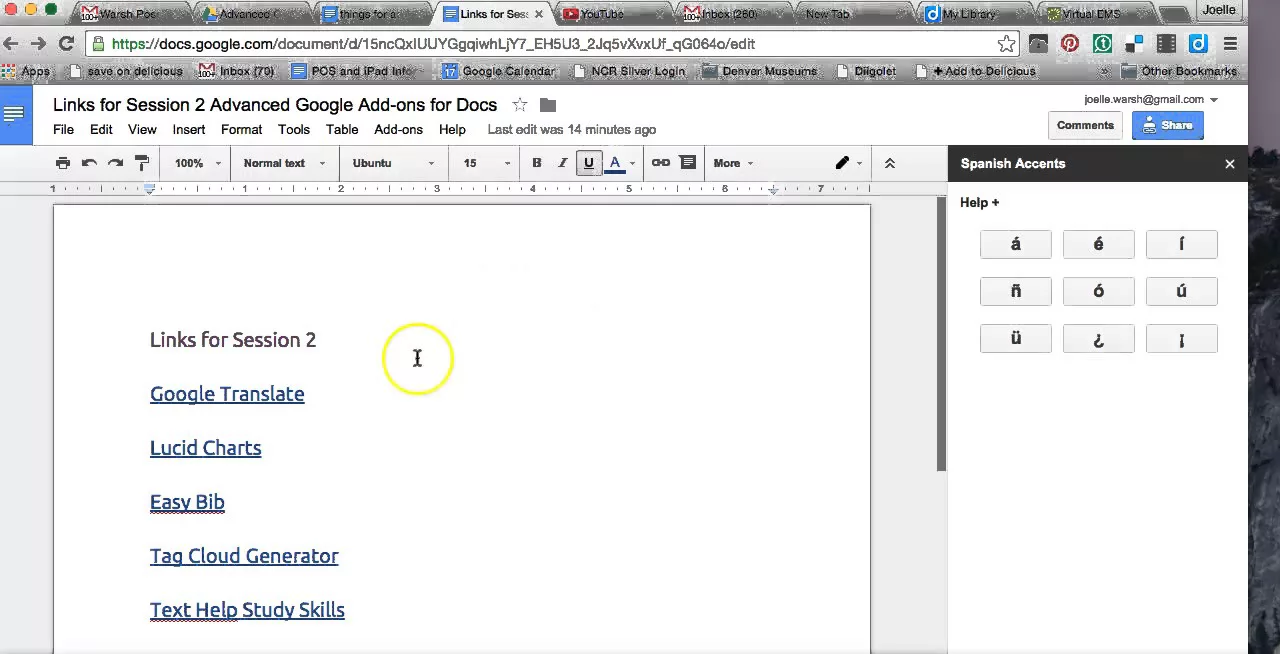This screenshot has height=654, width=1280.
Task: Open the account email dropdown
Action: (x=1151, y=99)
